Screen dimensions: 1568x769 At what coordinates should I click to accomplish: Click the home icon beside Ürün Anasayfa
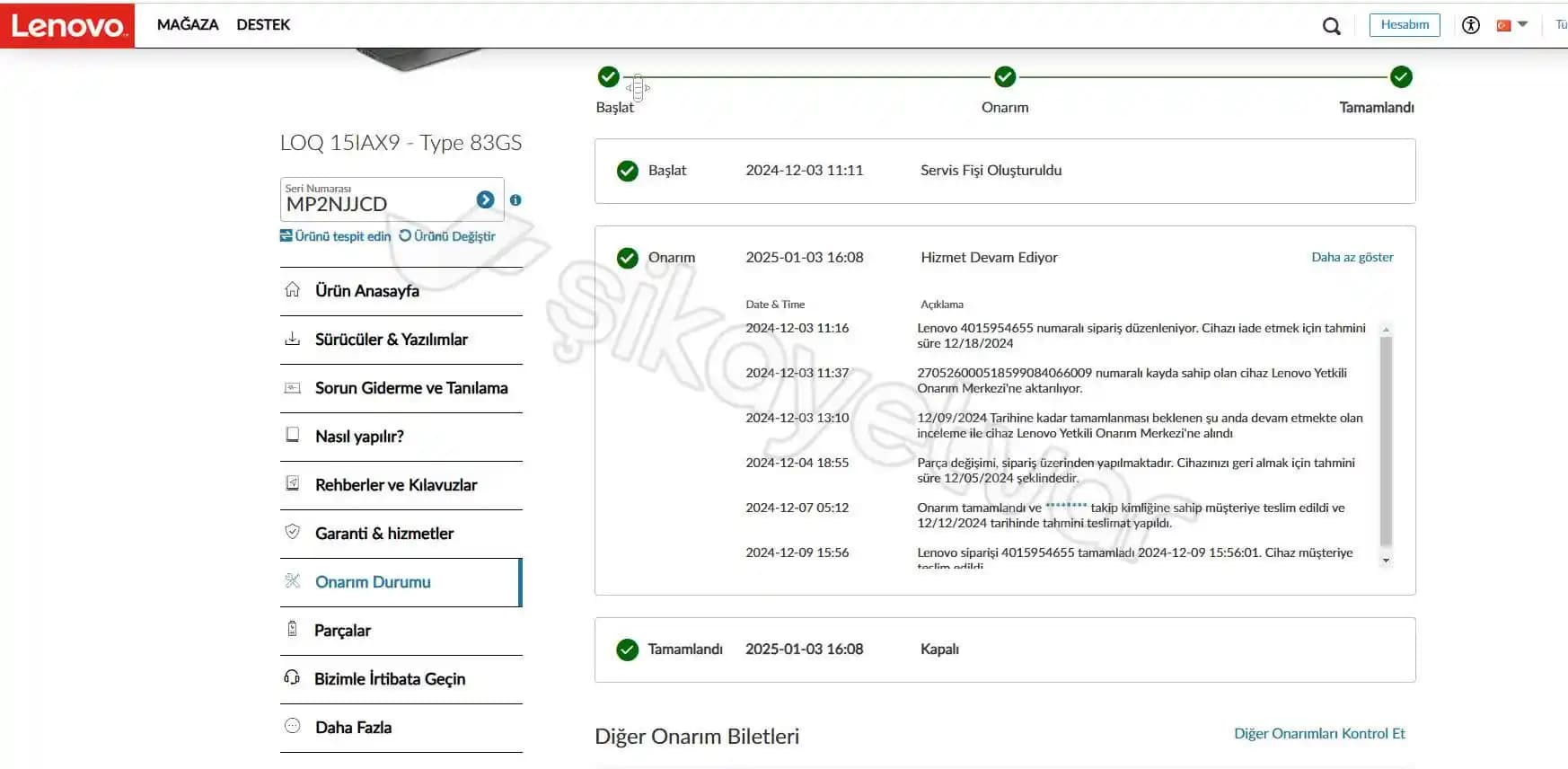pyautogui.click(x=292, y=289)
